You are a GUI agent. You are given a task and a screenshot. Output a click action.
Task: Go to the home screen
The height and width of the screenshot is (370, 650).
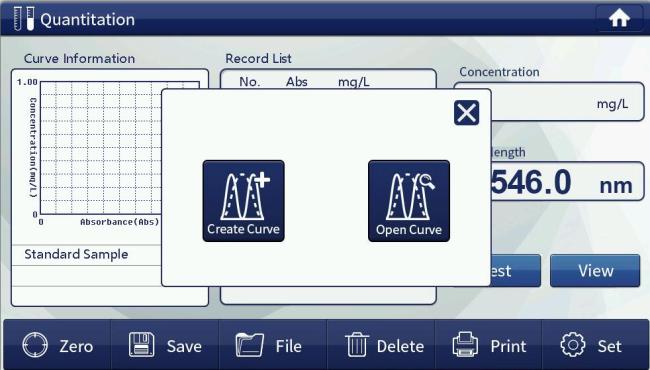pyautogui.click(x=619, y=18)
